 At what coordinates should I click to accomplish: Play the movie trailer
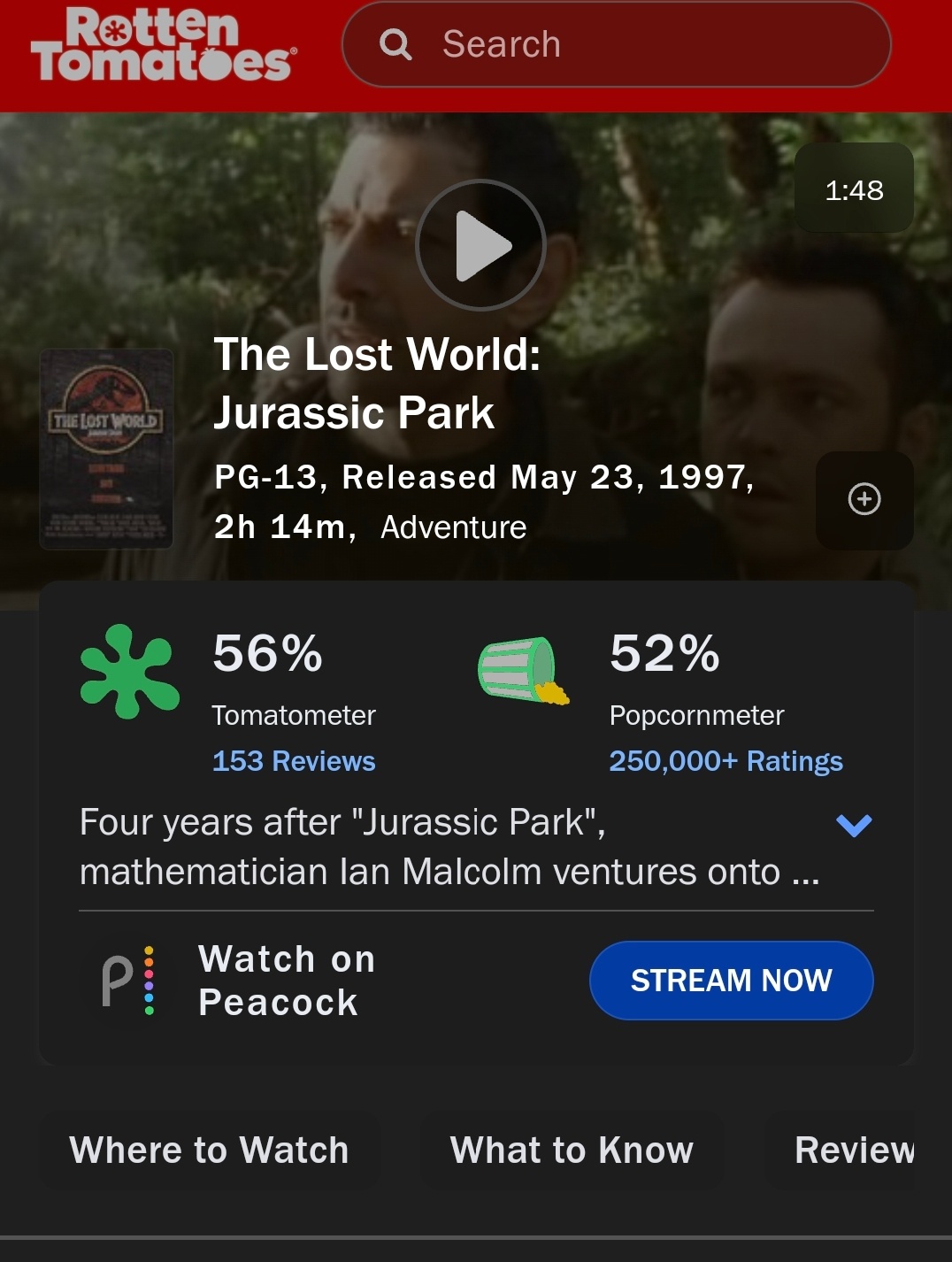pyautogui.click(x=480, y=245)
